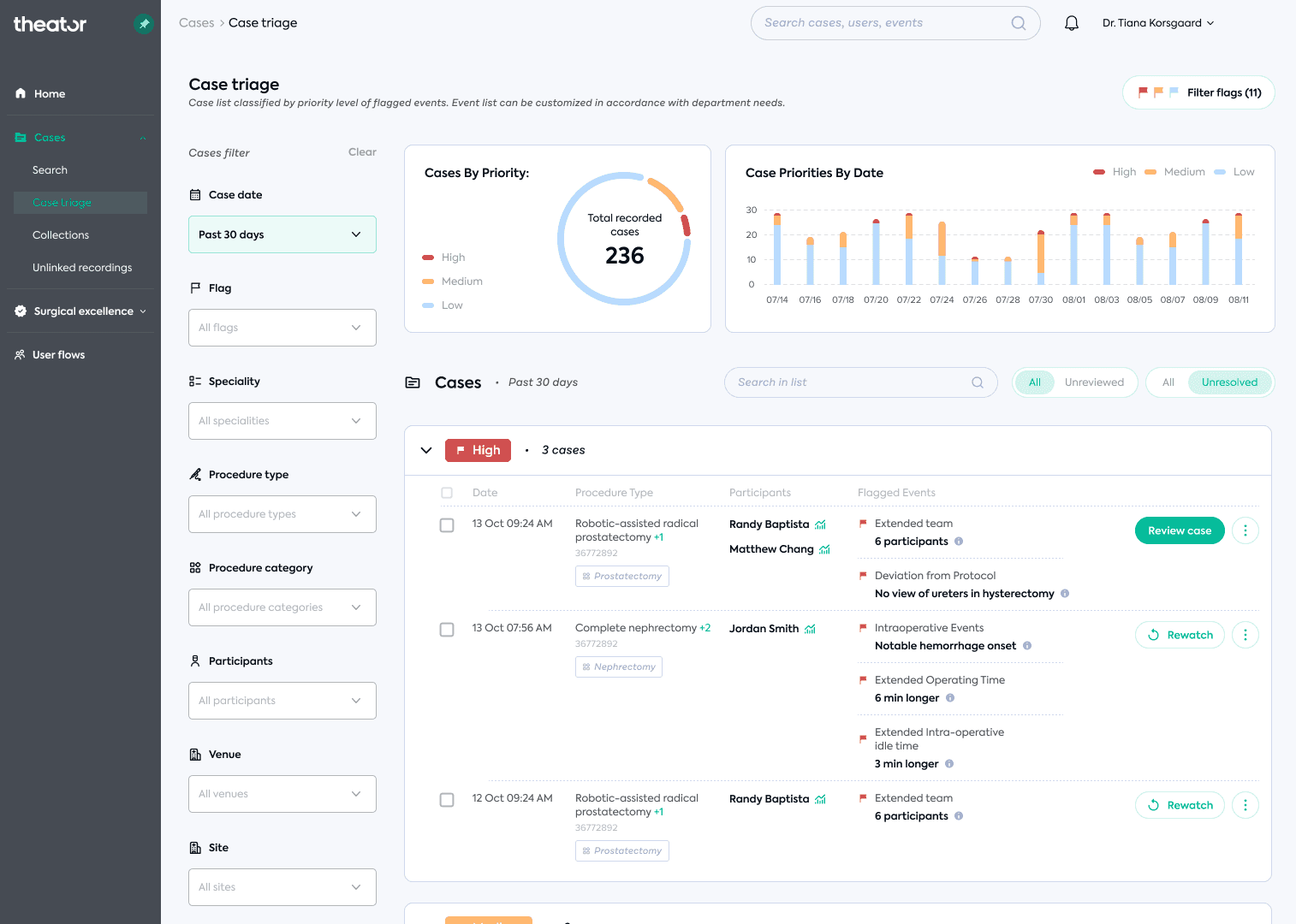Screen dimensions: 1296x924
Task: Open more options for 12 Oct 09:24 AM case
Action: (1245, 805)
